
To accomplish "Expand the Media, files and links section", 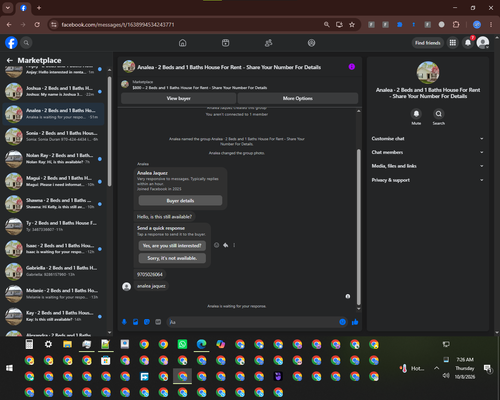I will pos(428,166).
